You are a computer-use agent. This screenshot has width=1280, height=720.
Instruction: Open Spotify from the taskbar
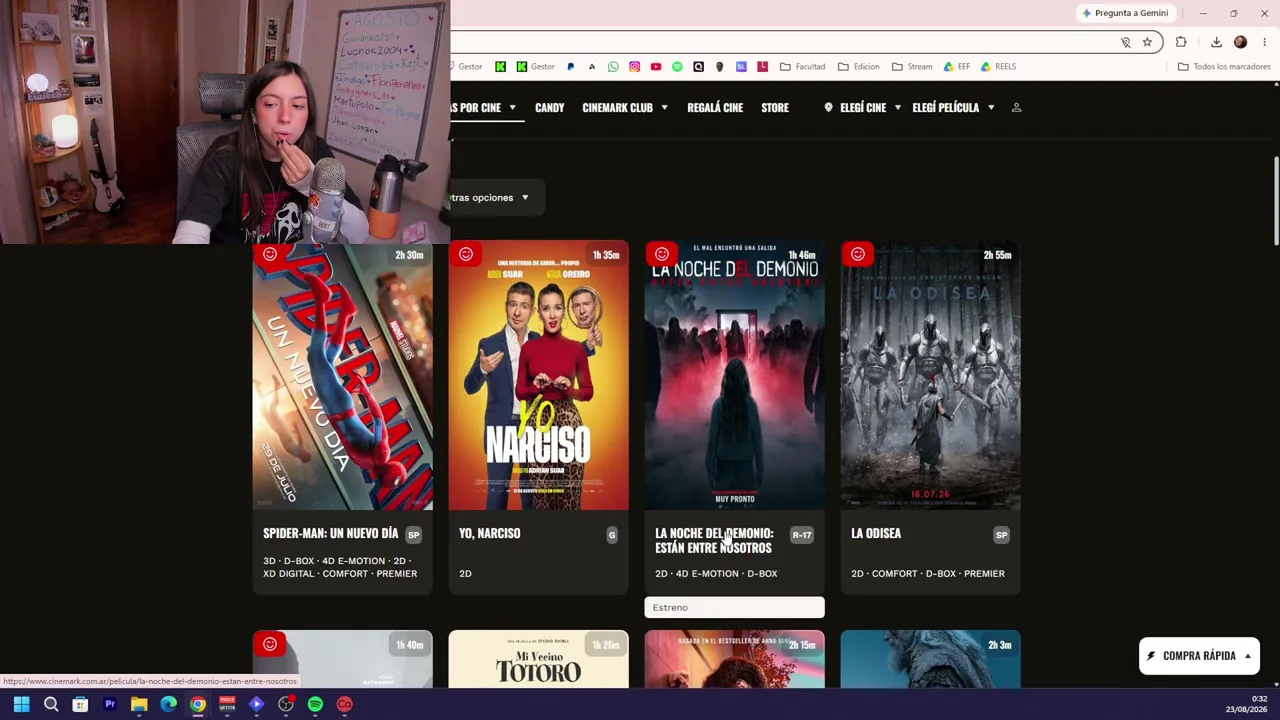315,704
